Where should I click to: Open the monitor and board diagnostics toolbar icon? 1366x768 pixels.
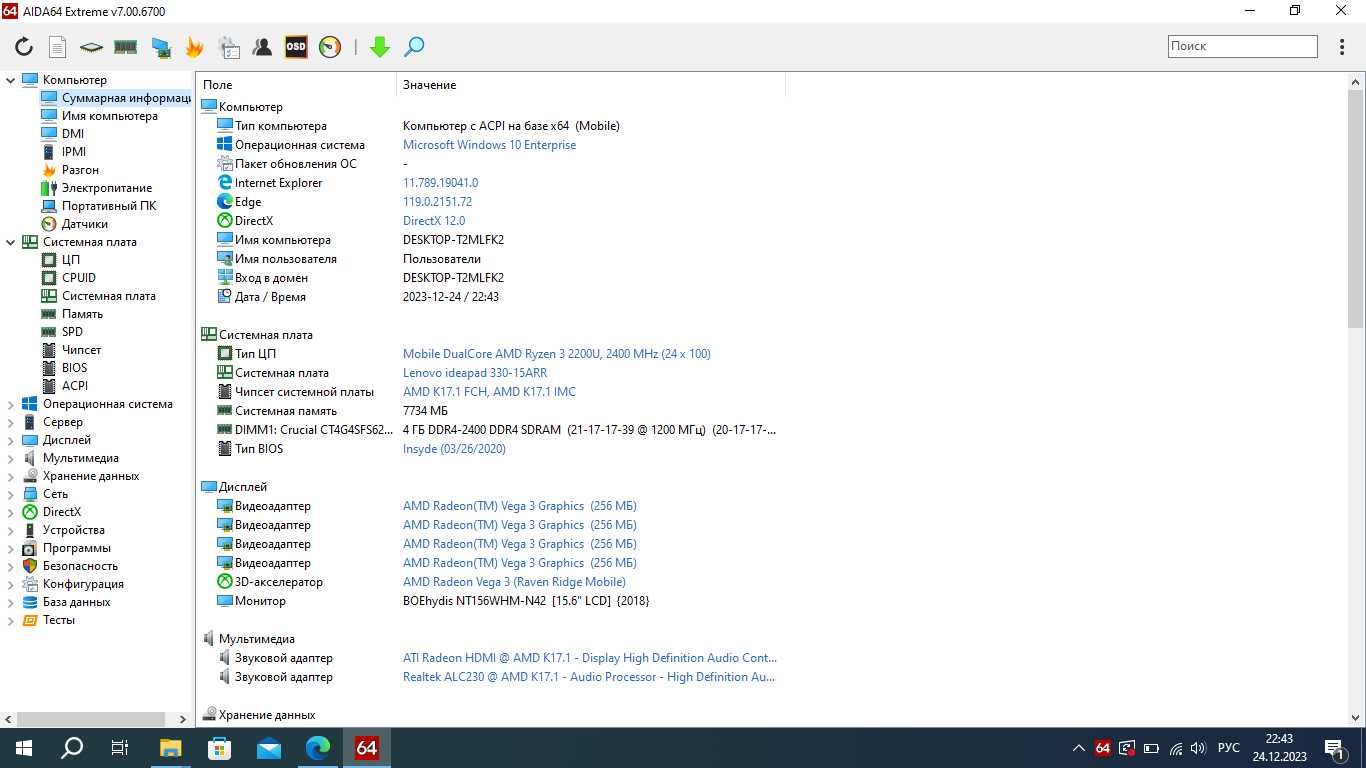point(160,46)
